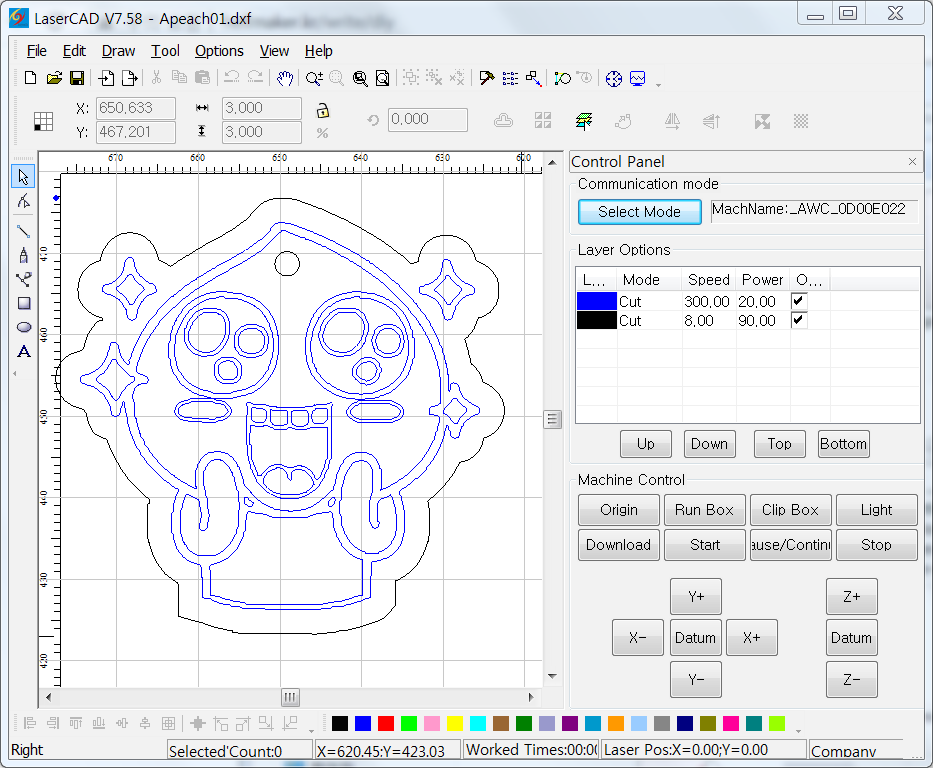Viewport: 933px width, 768px height.
Task: Click the Z+ jog button
Action: pyautogui.click(x=851, y=596)
